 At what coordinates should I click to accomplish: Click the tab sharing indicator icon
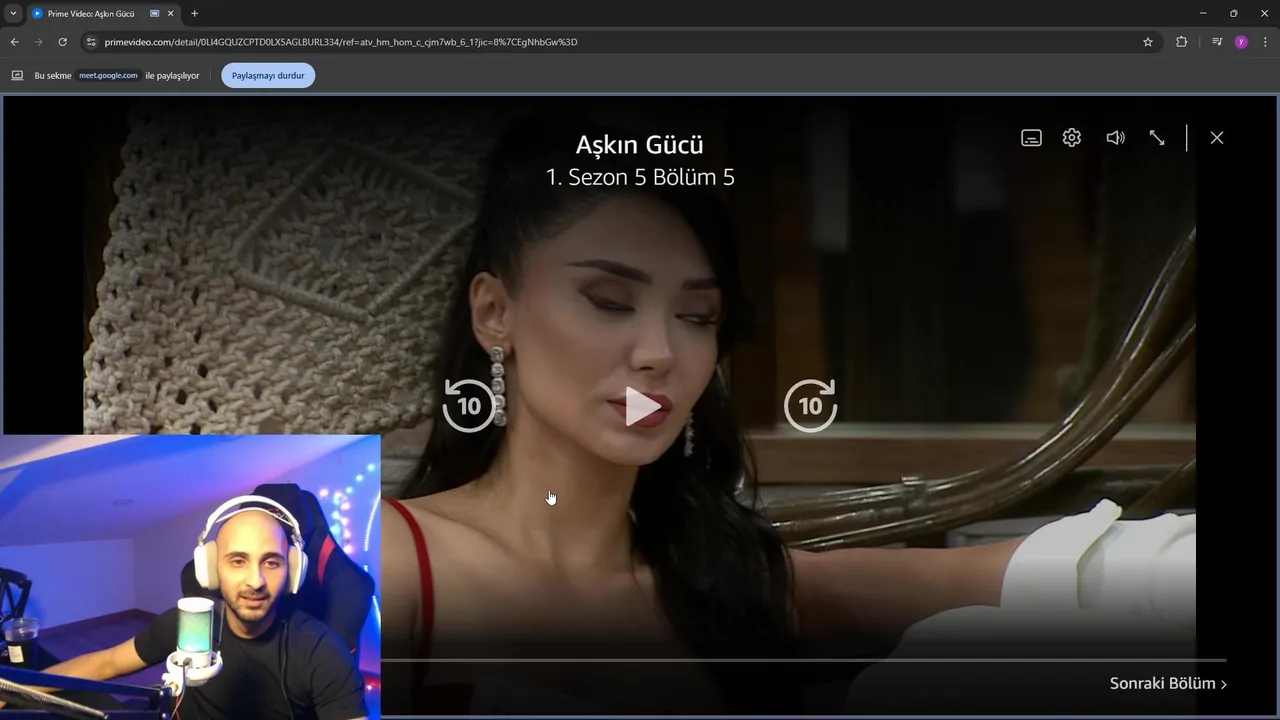pyautogui.click(x=155, y=14)
